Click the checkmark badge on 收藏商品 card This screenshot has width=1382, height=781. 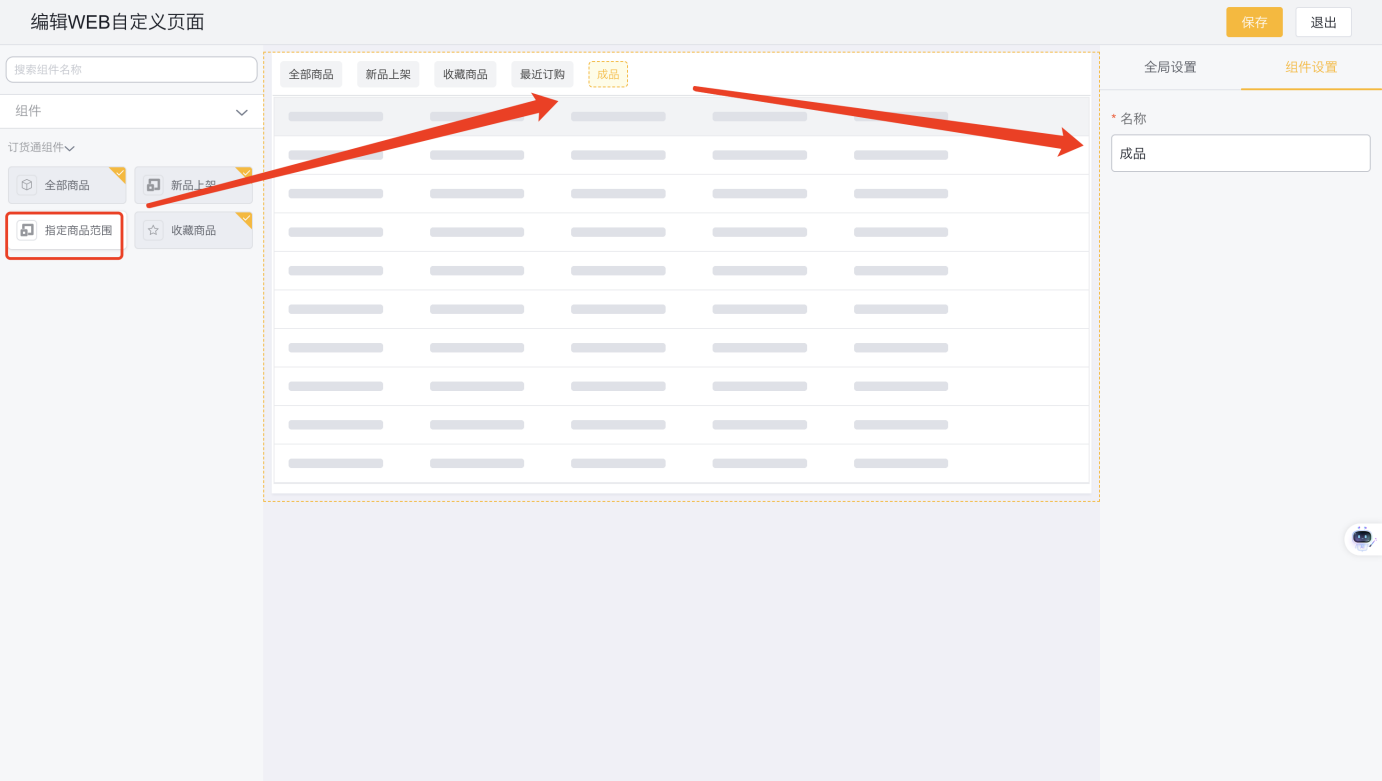245,218
